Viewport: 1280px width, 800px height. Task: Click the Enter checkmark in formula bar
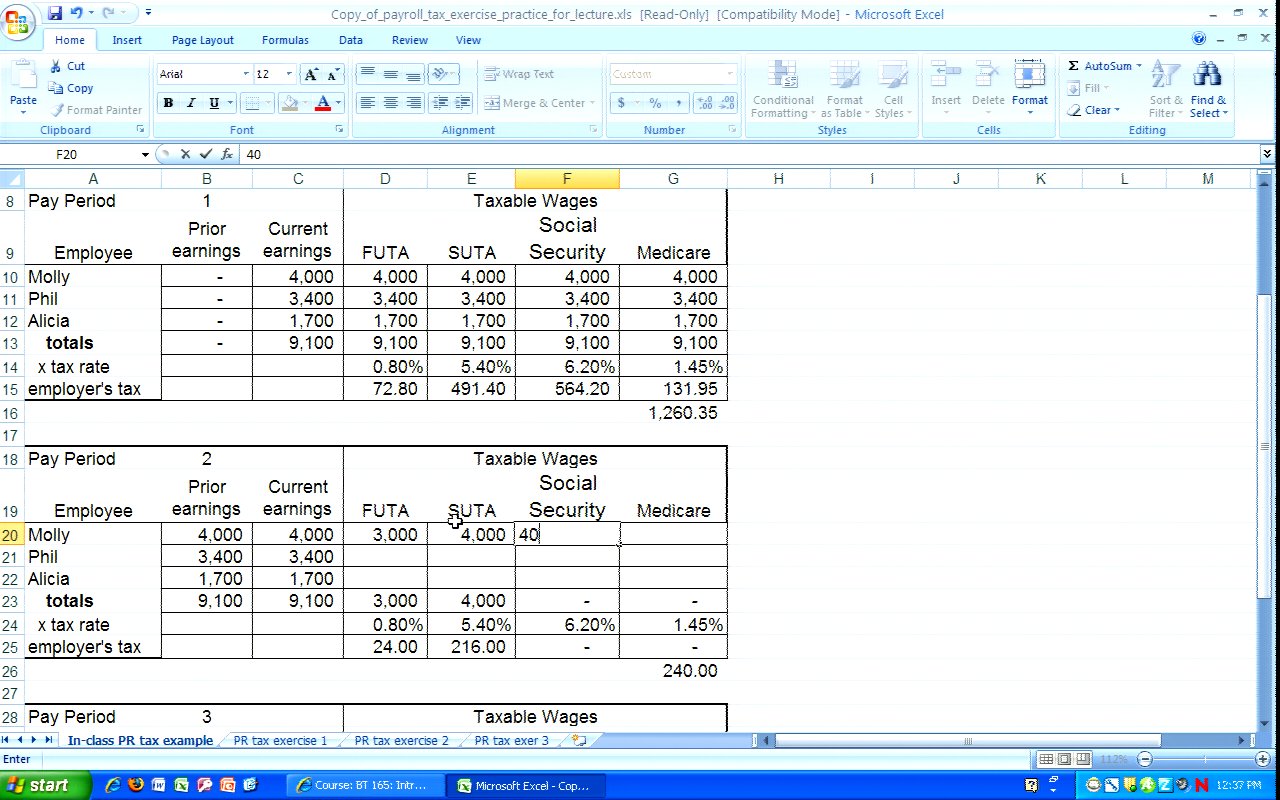click(206, 154)
